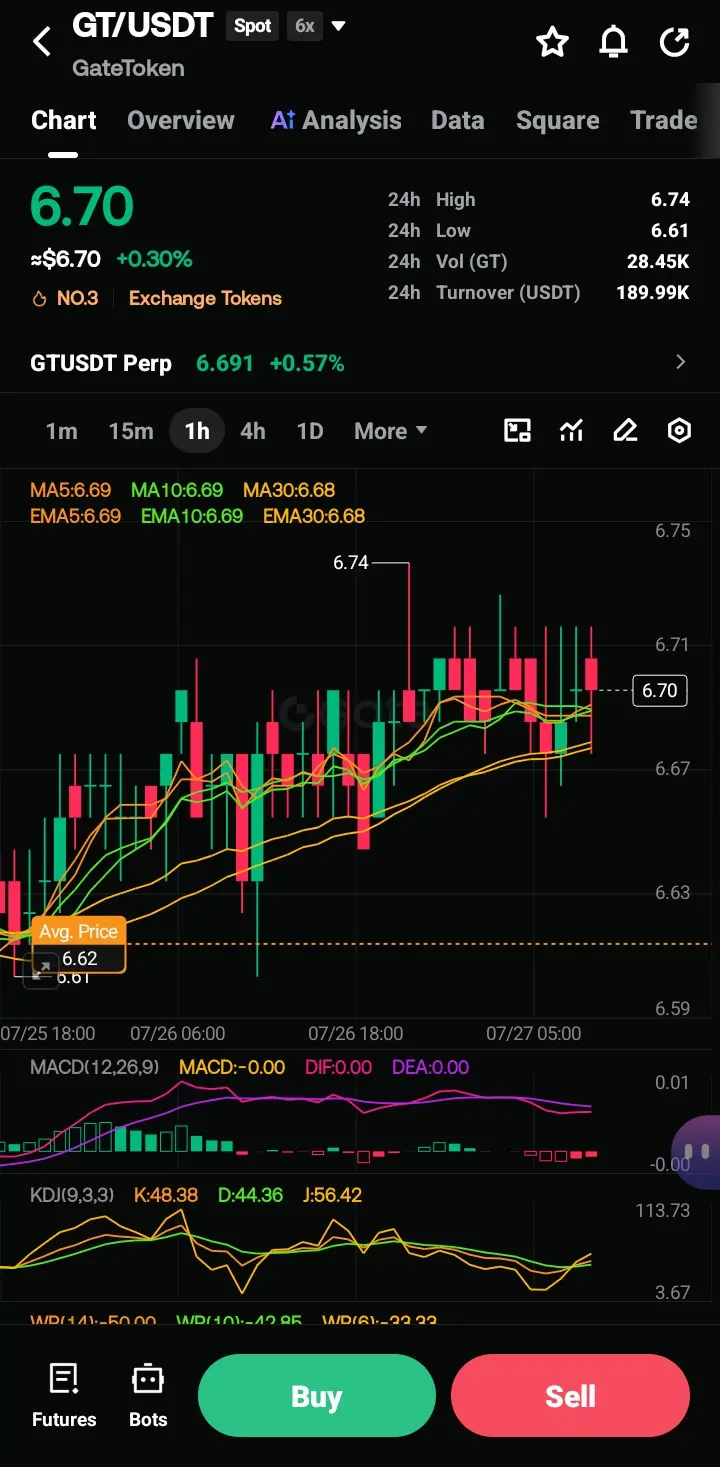Tap the Spot badge
The image size is (720, 1467).
tap(253, 26)
